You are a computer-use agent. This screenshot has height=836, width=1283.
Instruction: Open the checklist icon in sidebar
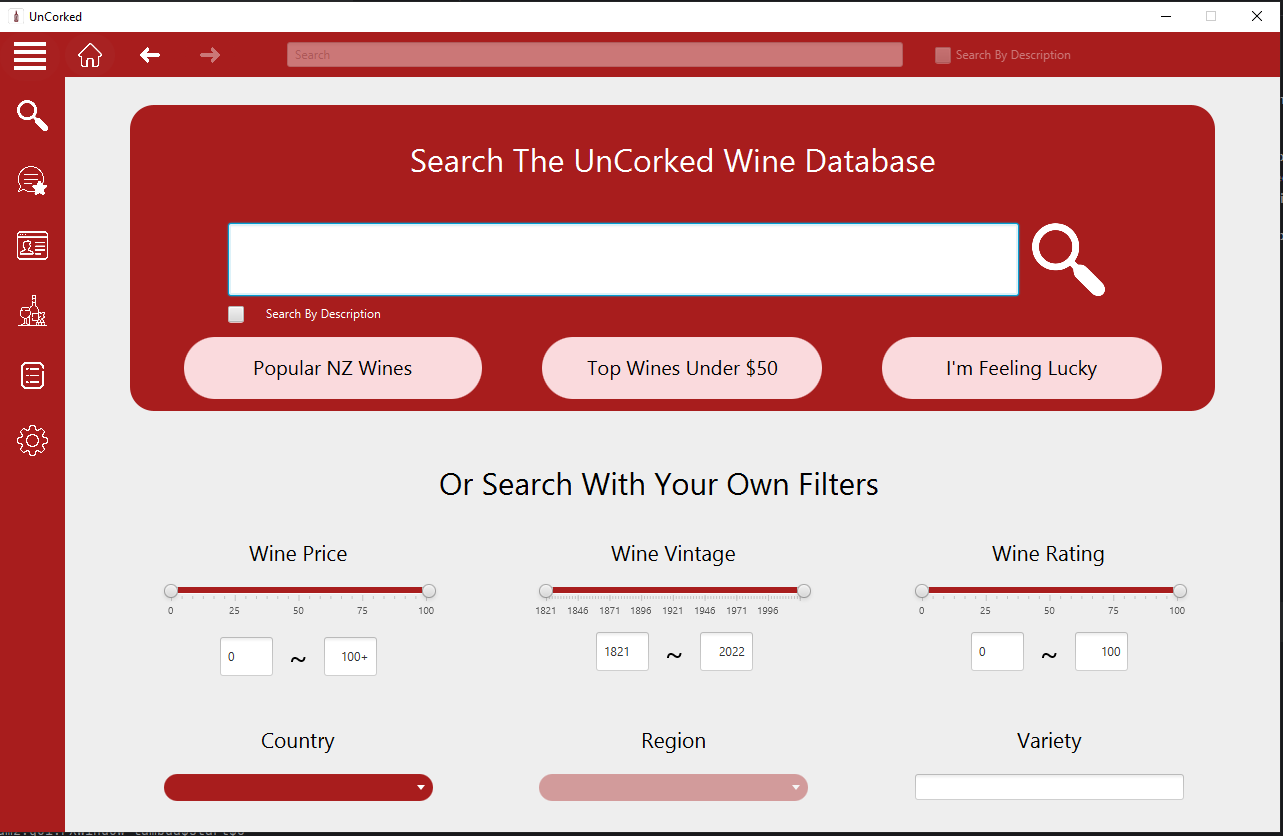point(32,376)
